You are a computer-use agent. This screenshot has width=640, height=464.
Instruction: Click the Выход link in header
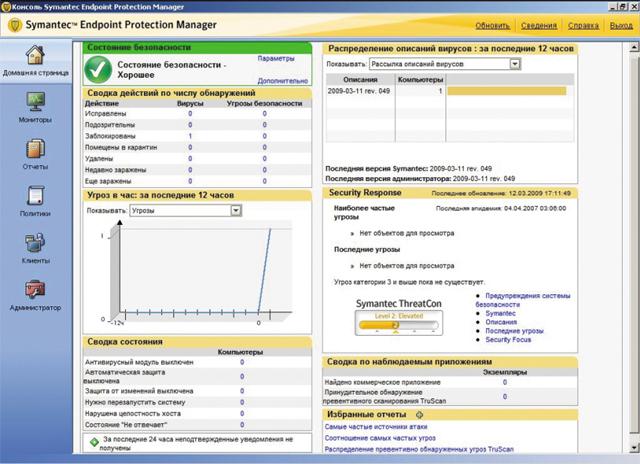tap(621, 26)
